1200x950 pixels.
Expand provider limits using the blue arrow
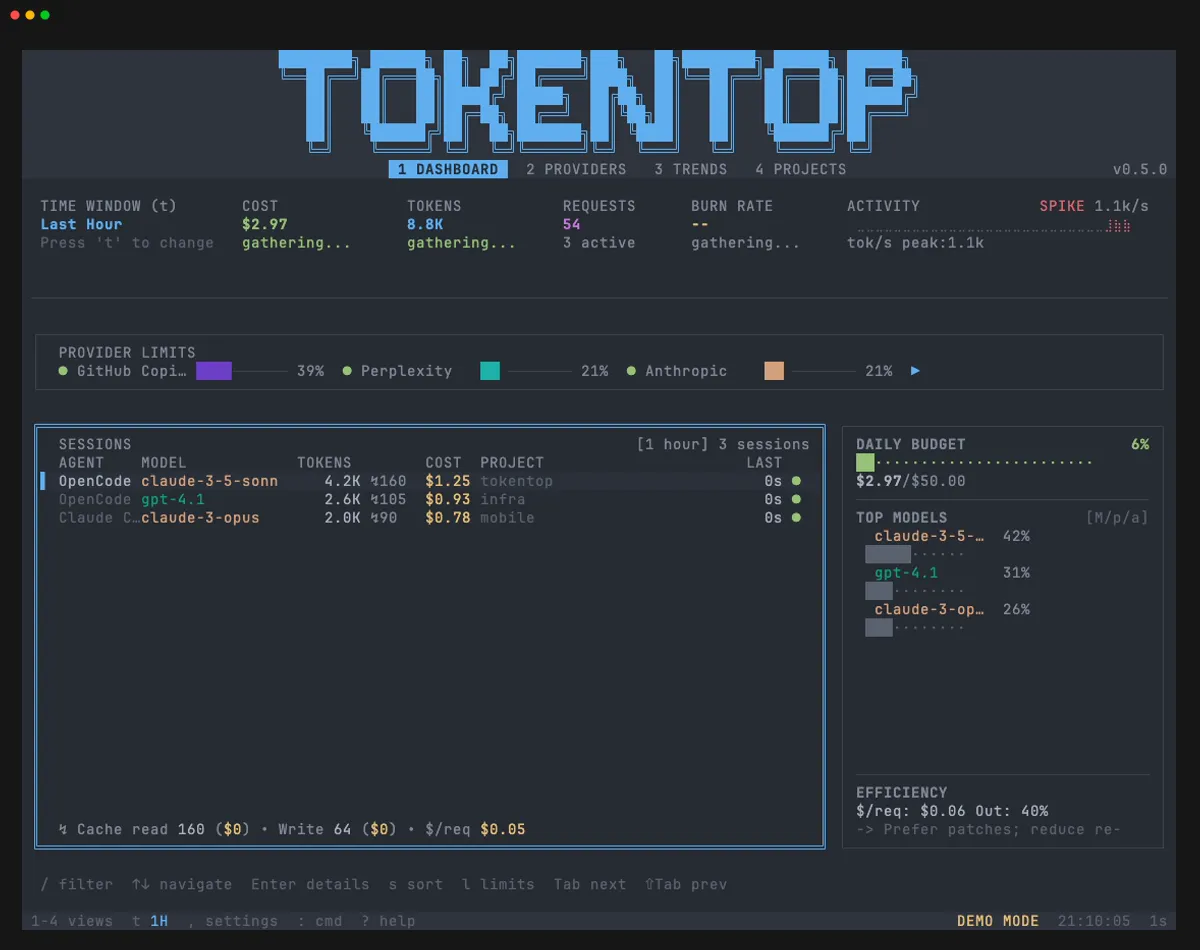pyautogui.click(x=915, y=370)
